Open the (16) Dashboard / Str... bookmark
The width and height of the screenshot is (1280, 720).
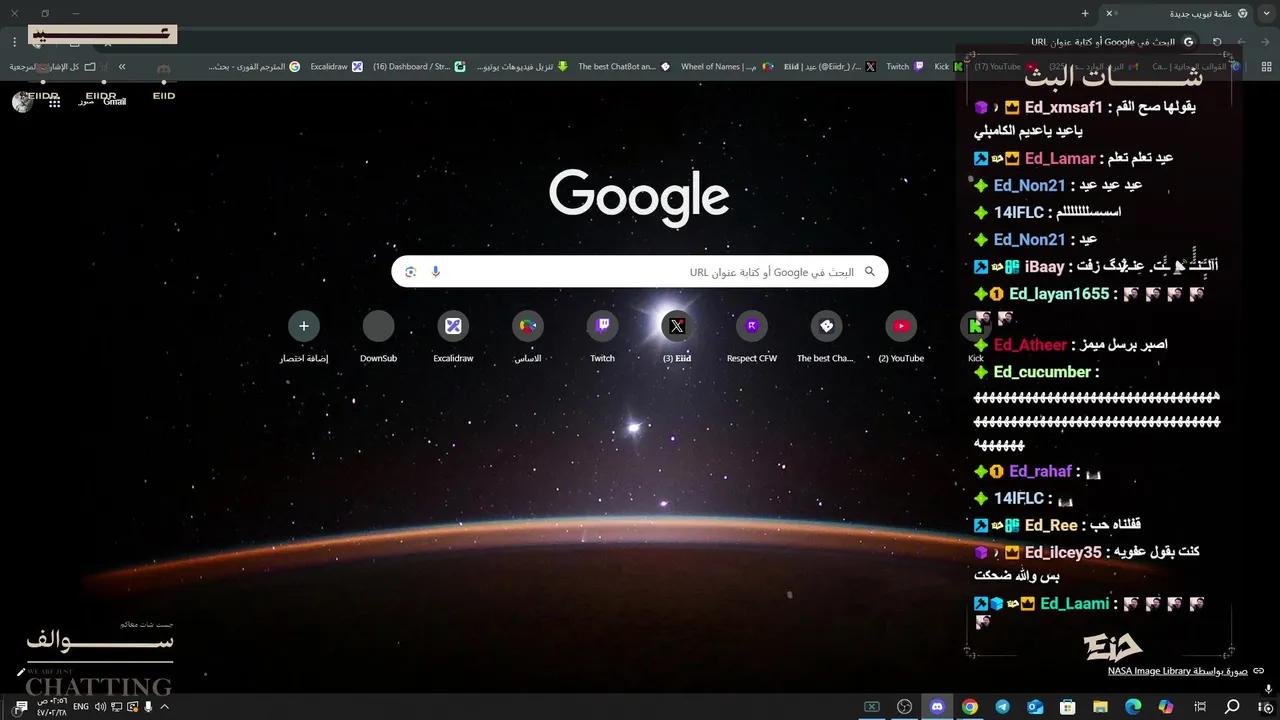(419, 67)
